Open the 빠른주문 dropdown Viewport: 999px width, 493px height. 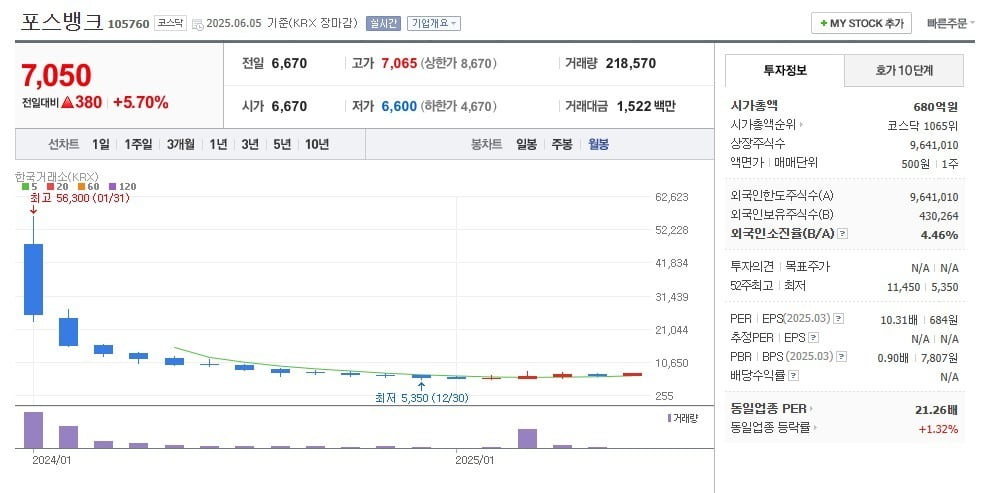(x=951, y=24)
